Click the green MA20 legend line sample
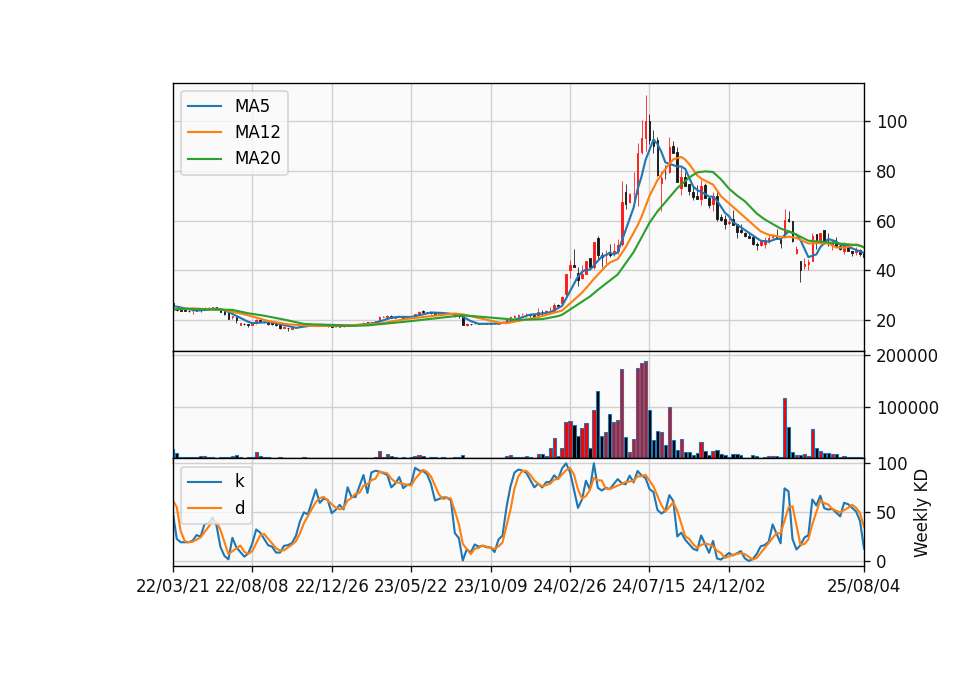The image size is (960, 690). point(204,158)
